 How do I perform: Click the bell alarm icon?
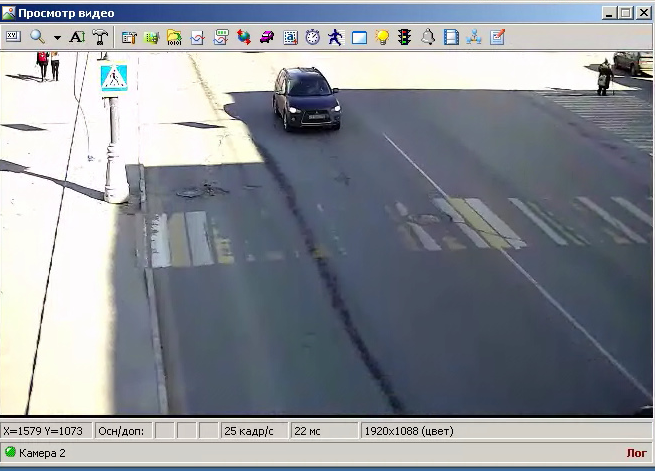[x=428, y=37]
